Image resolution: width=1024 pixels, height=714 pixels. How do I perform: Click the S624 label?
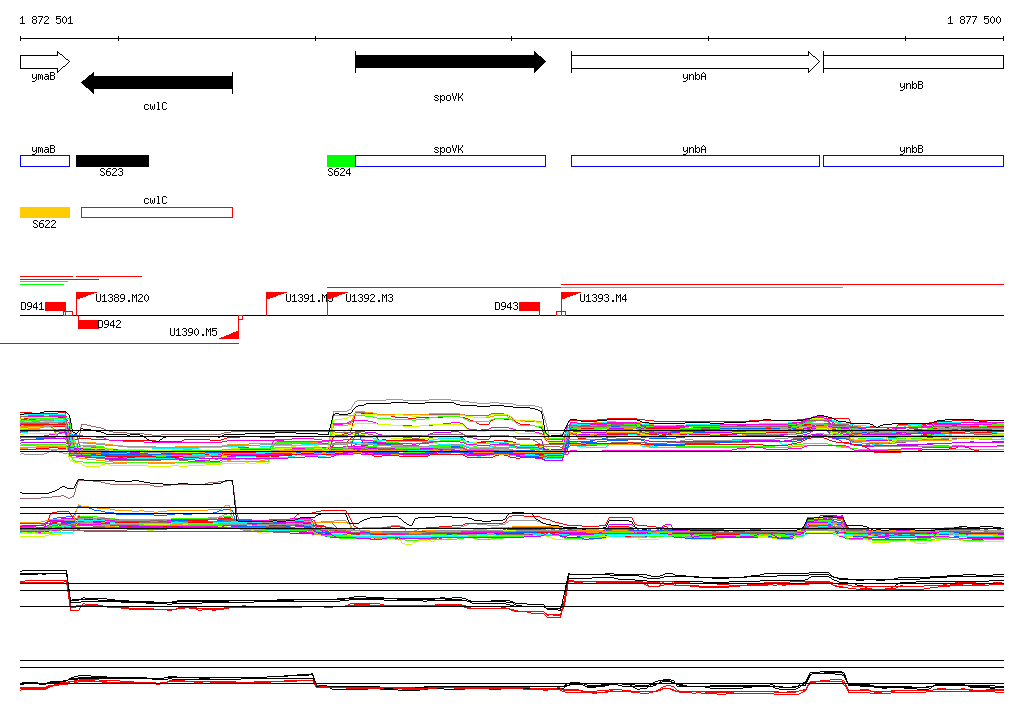(339, 172)
